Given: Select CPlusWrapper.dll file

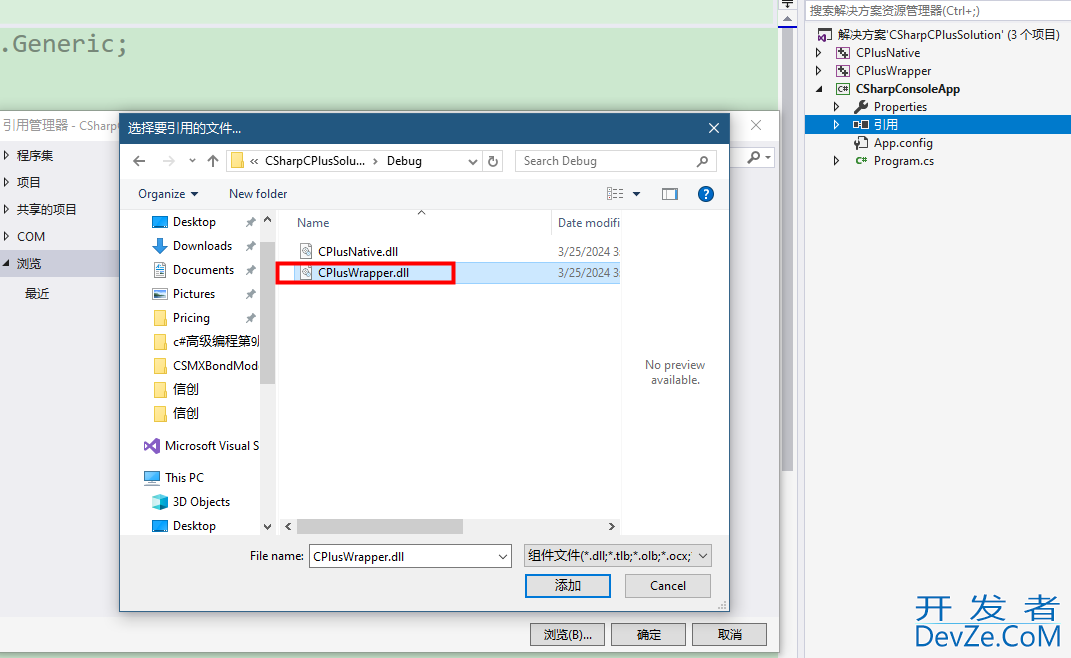Looking at the screenshot, I should [363, 273].
